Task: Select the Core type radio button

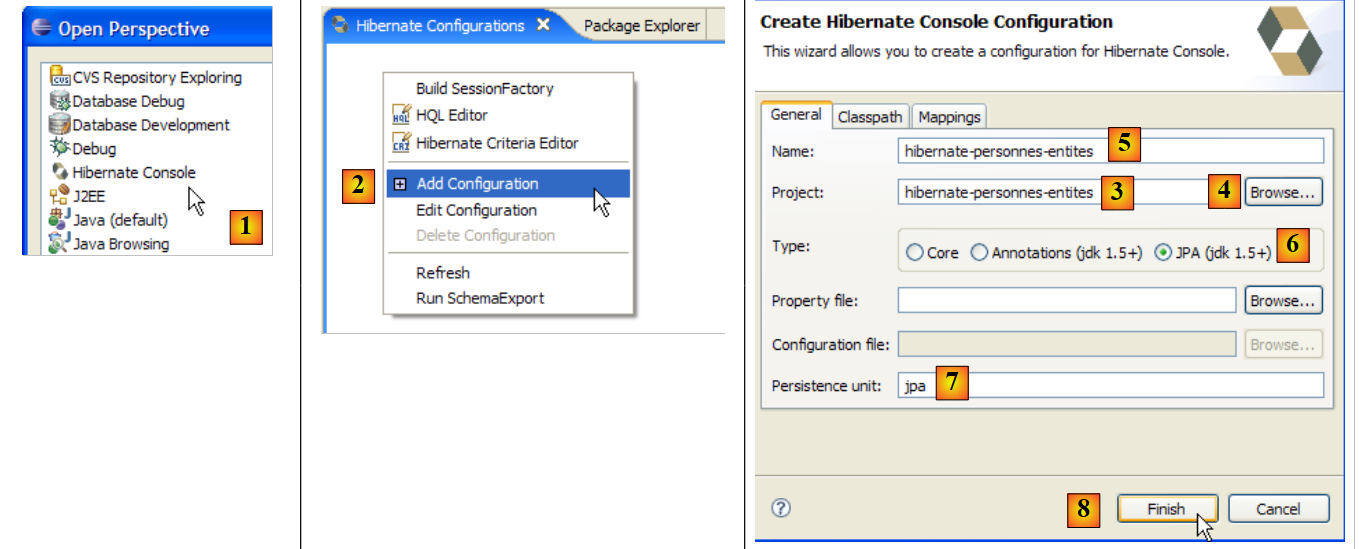Action: [x=914, y=253]
